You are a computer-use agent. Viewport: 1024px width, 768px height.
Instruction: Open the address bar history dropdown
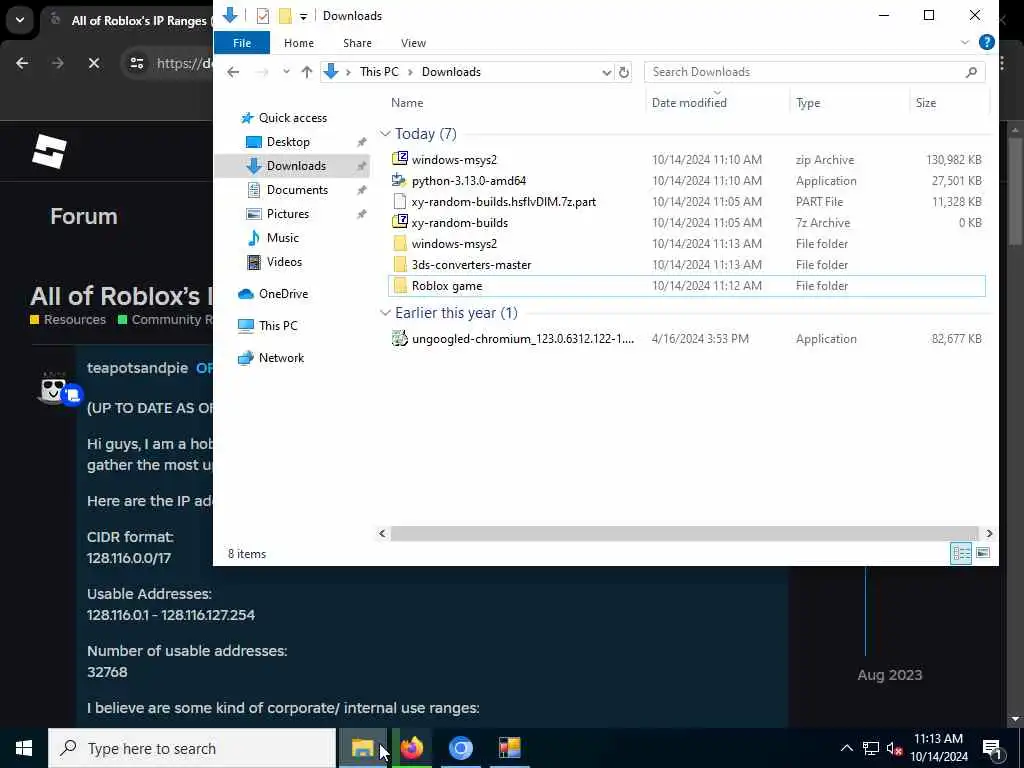(x=606, y=72)
